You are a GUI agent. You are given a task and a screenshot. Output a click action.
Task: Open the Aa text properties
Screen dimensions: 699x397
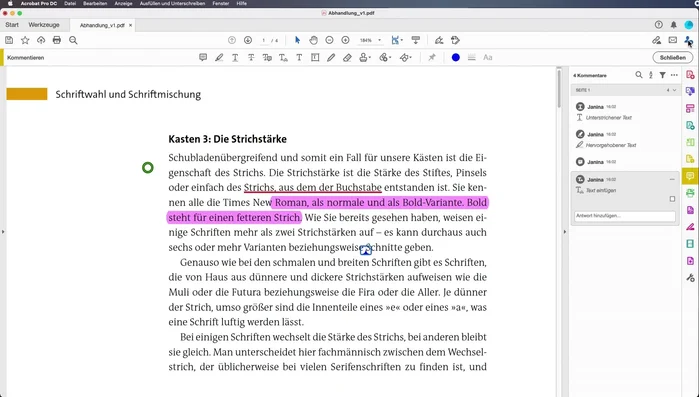(x=488, y=57)
